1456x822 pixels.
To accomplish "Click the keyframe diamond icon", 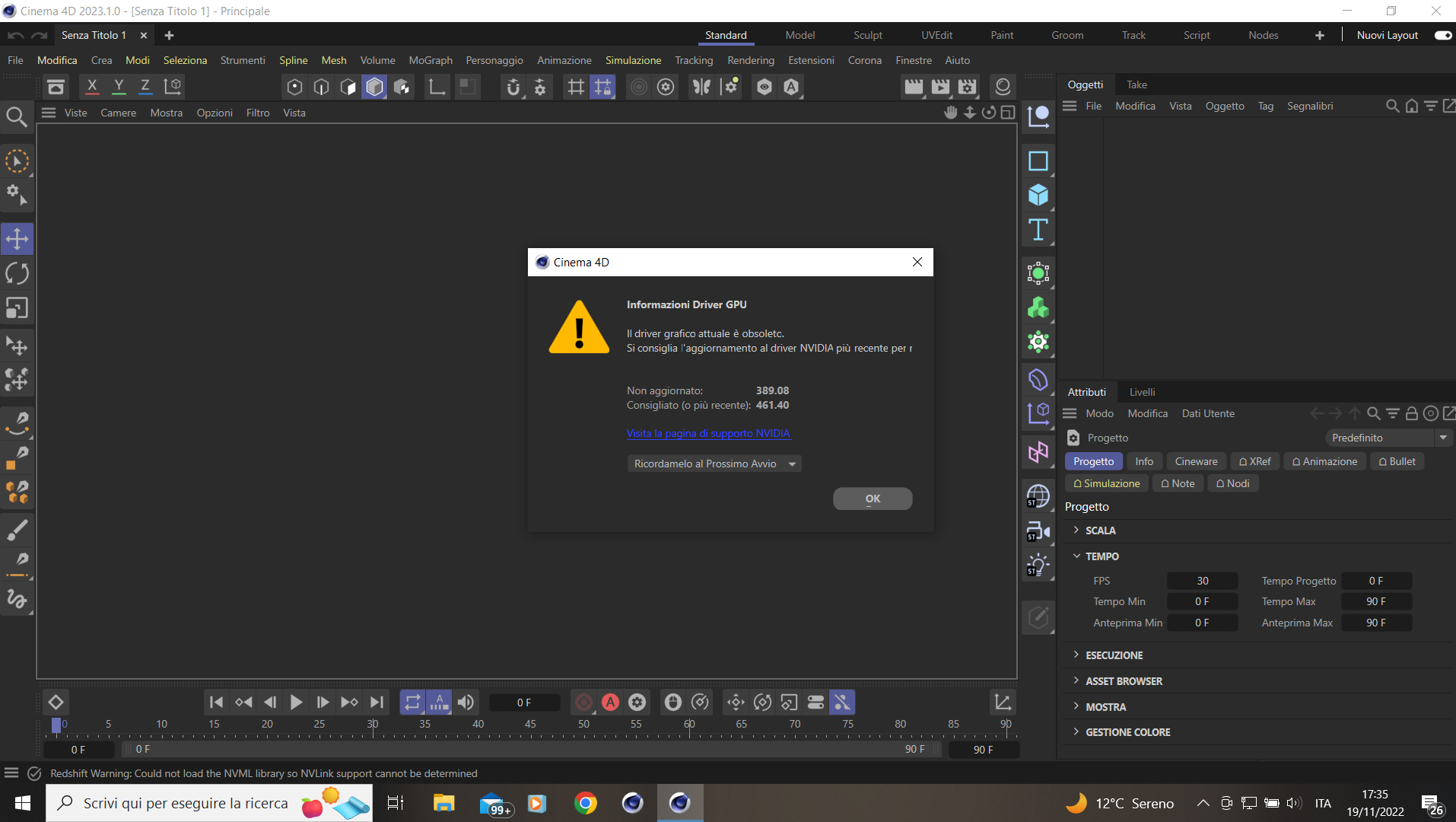I will tap(56, 703).
